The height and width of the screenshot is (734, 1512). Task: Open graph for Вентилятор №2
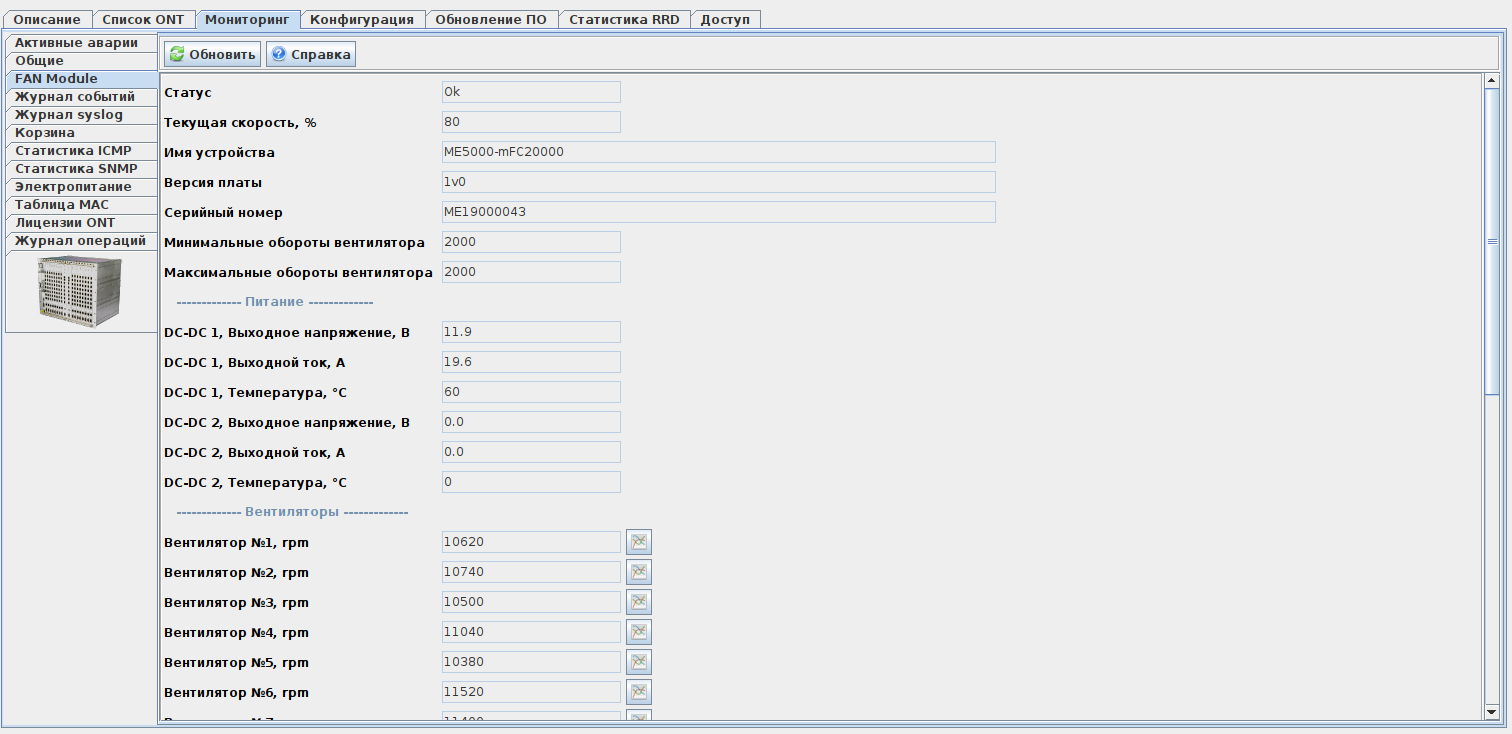[x=639, y=572]
